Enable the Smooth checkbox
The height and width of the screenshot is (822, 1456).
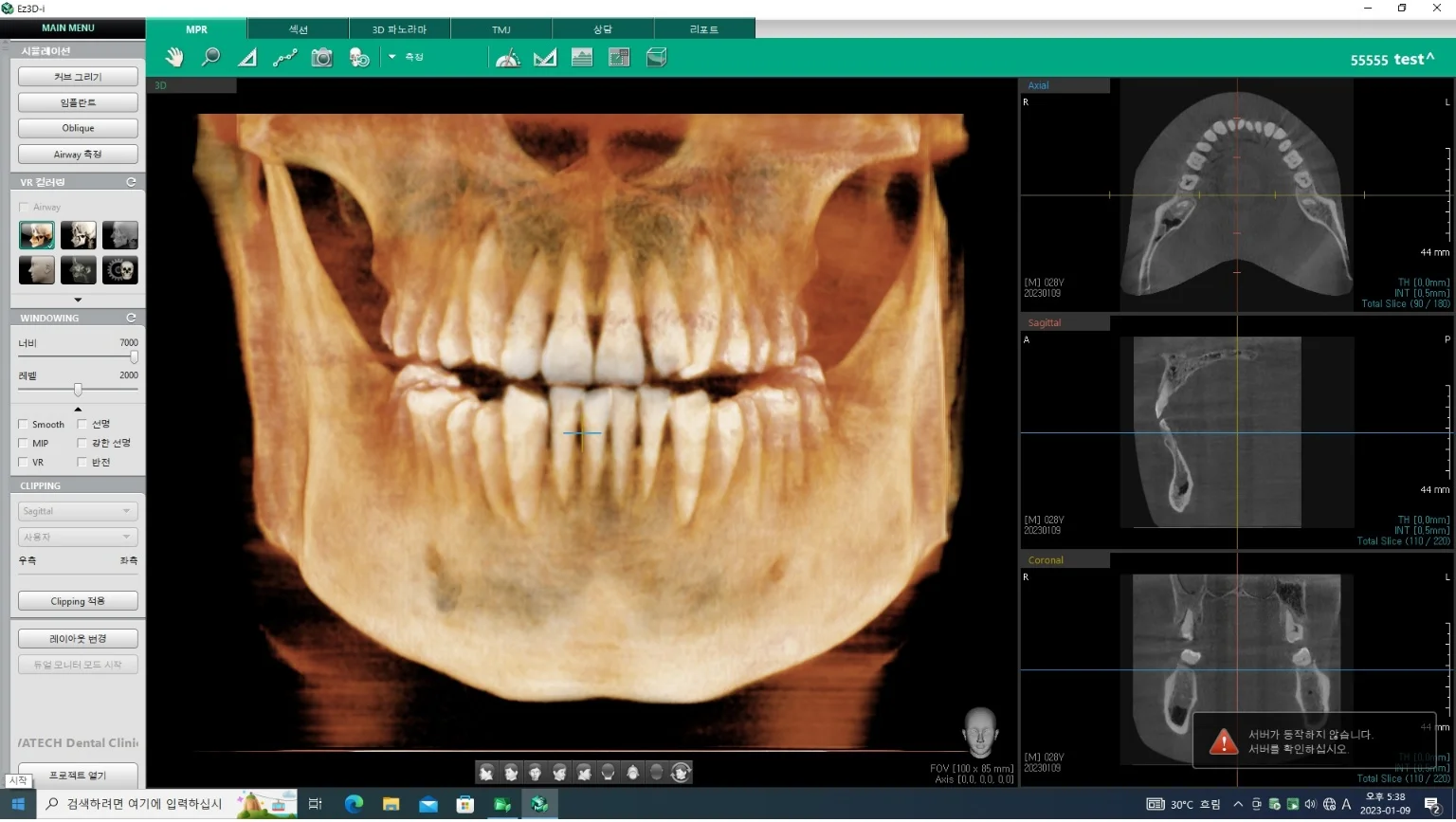coord(24,425)
